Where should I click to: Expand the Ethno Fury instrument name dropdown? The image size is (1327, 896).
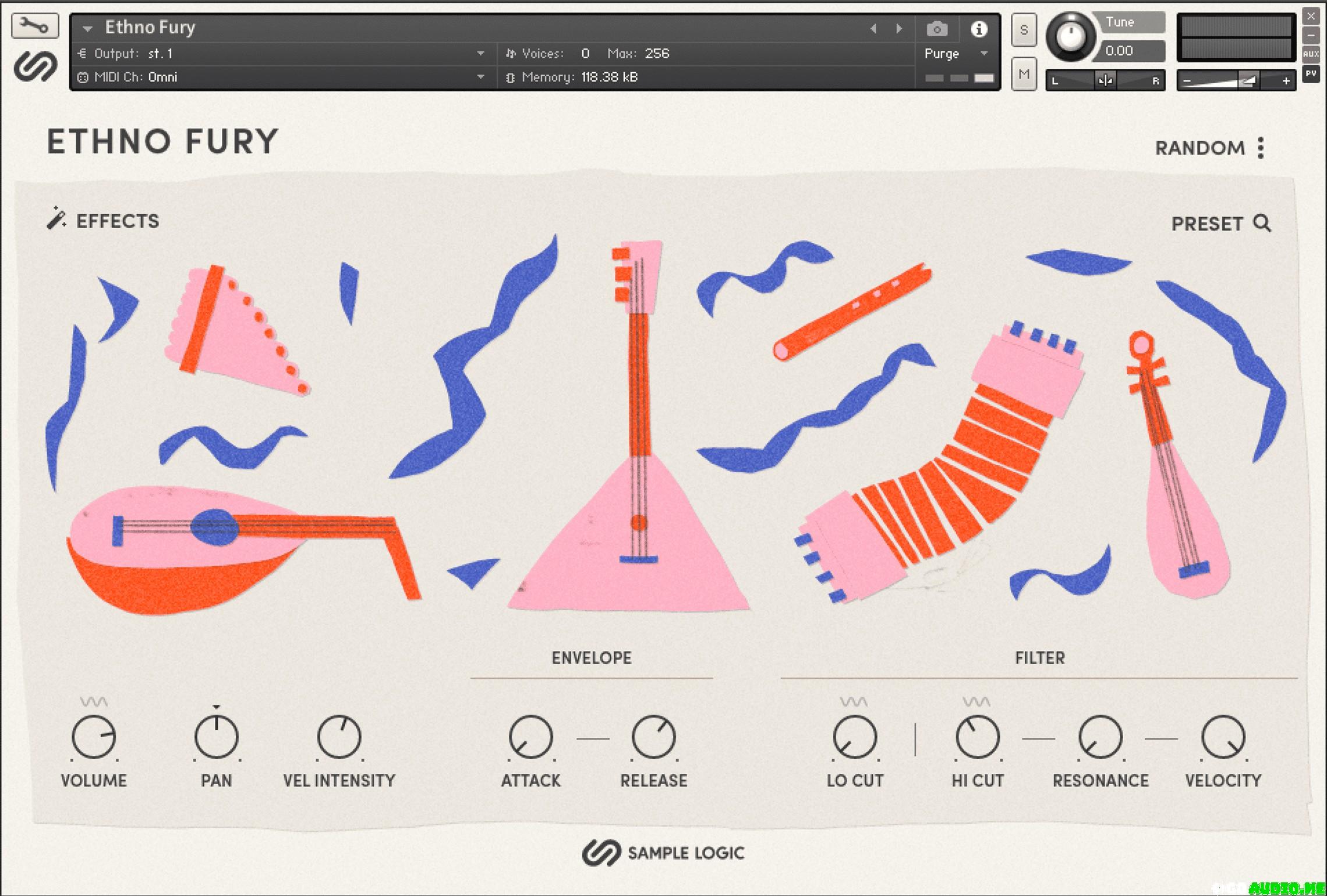[87, 28]
